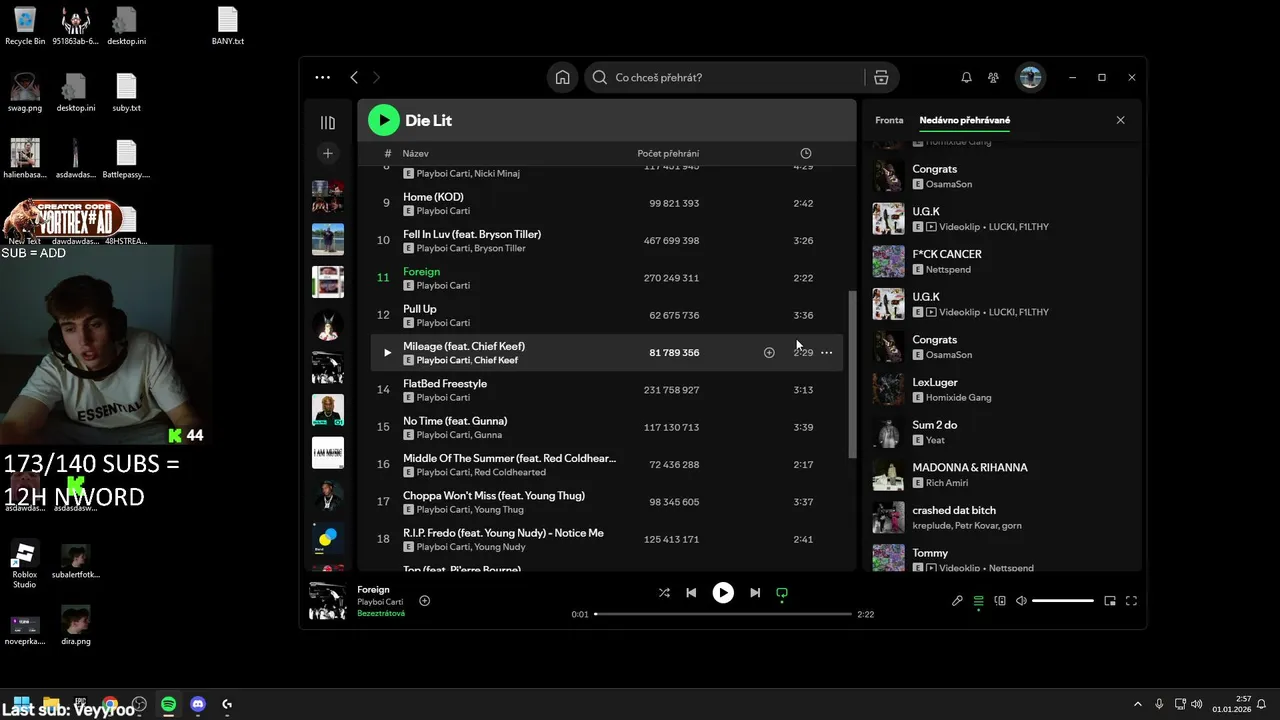Open BANY.txt on the desktop

[x=228, y=25]
